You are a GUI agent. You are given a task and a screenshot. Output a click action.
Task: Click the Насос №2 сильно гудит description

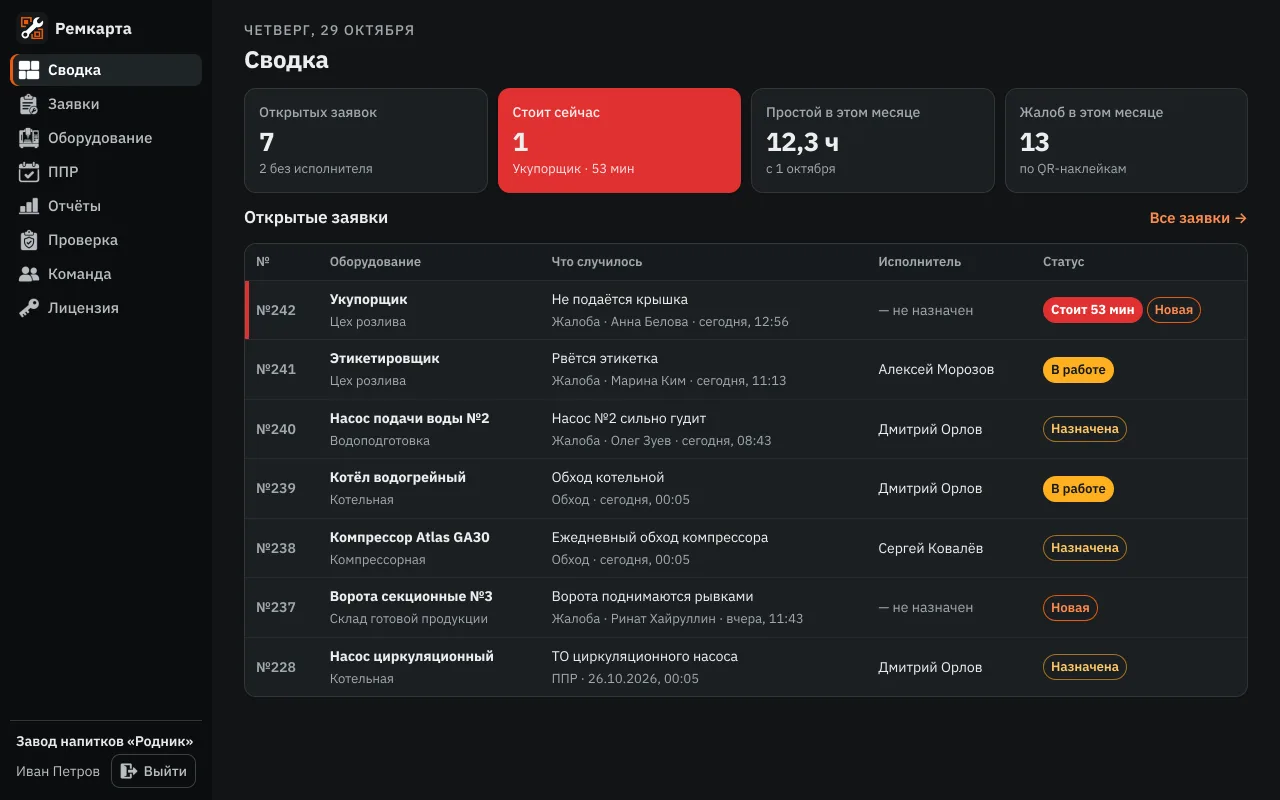pos(629,418)
